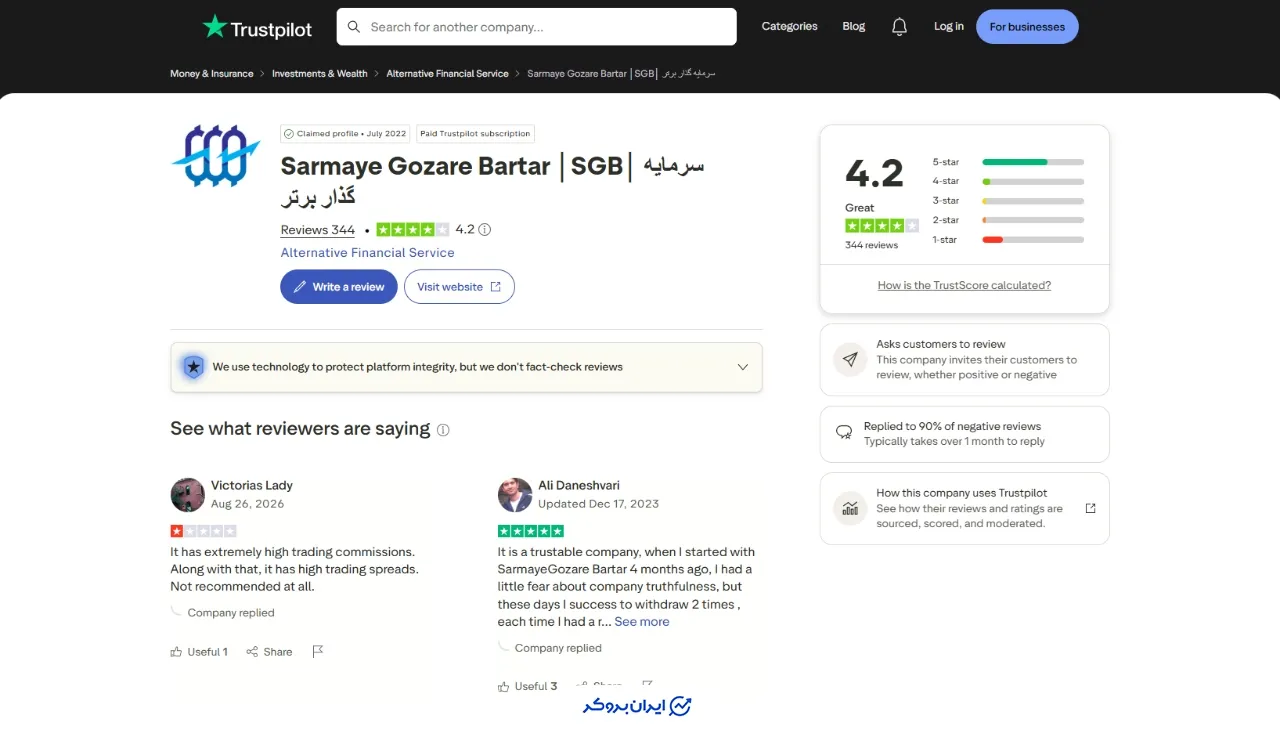The width and height of the screenshot is (1280, 730).
Task: Click the info icon beside the 4.2 rating
Action: (x=485, y=229)
